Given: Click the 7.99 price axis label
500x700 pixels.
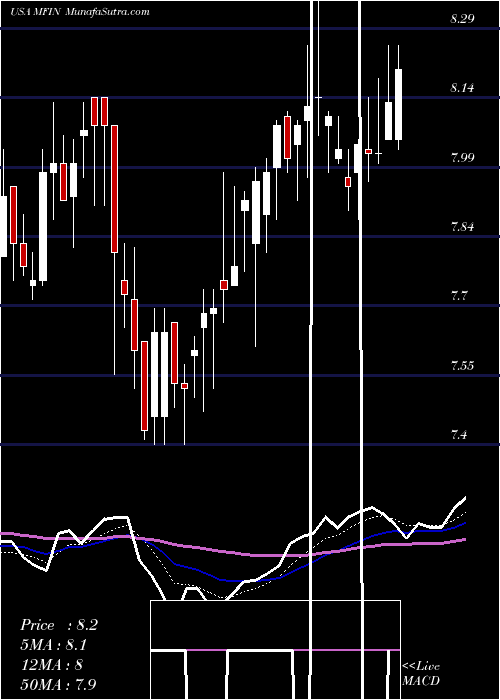Looking at the screenshot, I should (x=462, y=157).
